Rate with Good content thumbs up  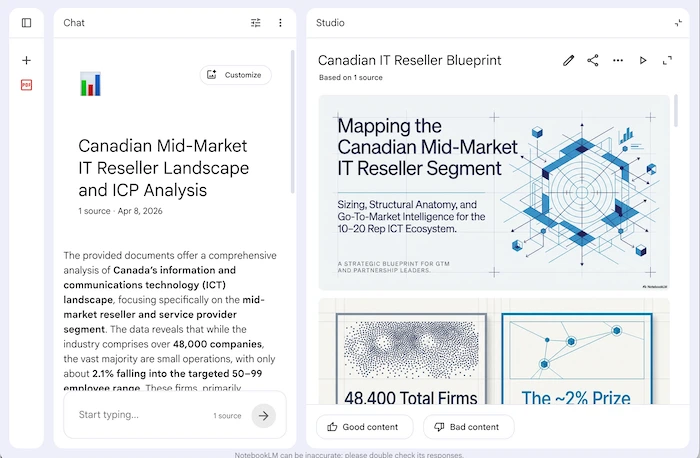(x=364, y=427)
